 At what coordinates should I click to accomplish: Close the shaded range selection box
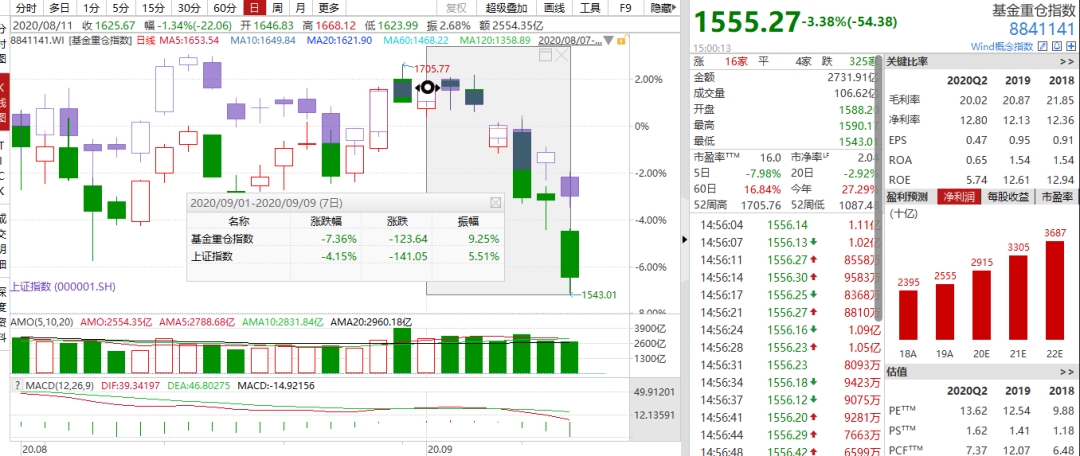[560, 56]
